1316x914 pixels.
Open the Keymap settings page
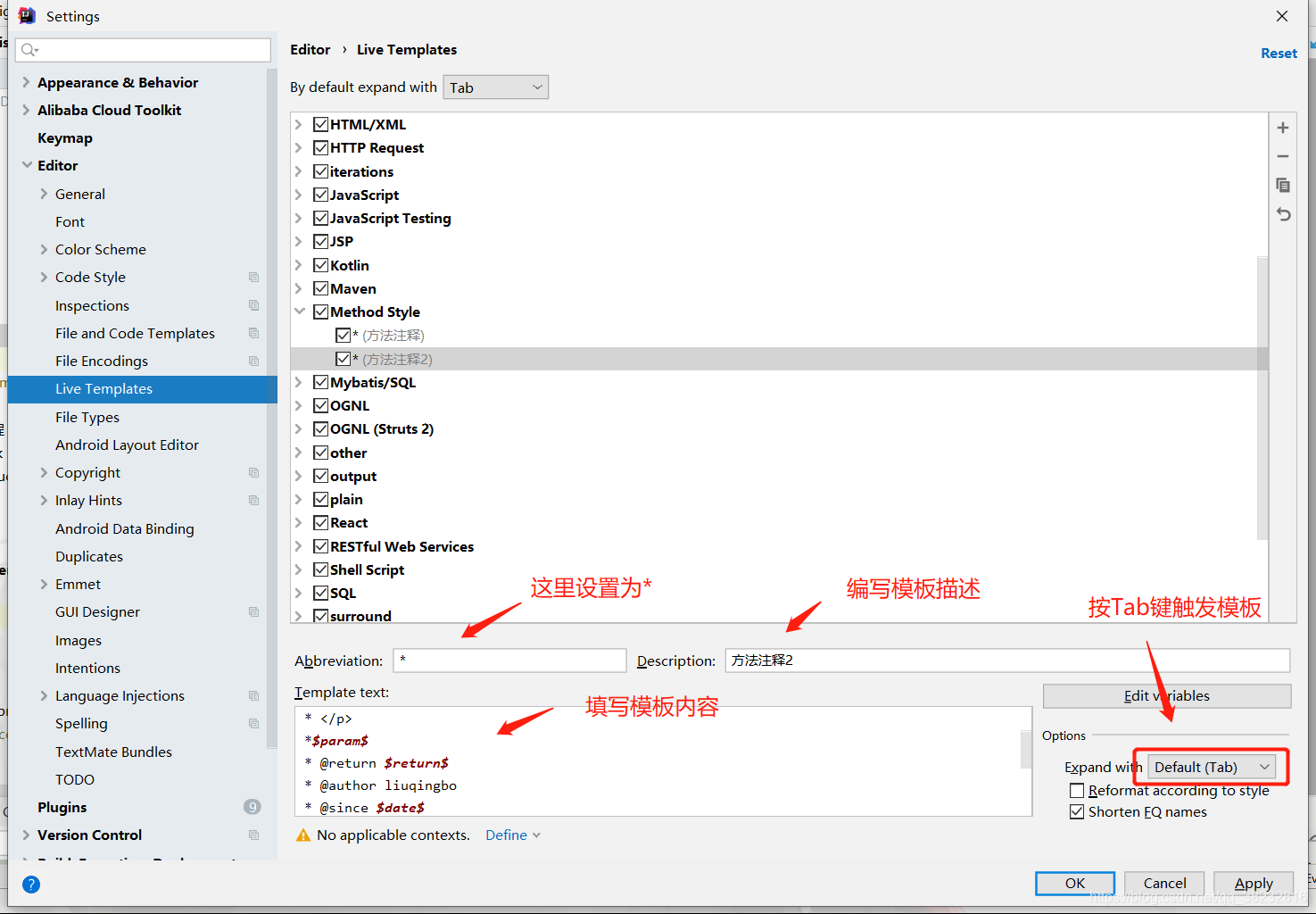point(65,137)
